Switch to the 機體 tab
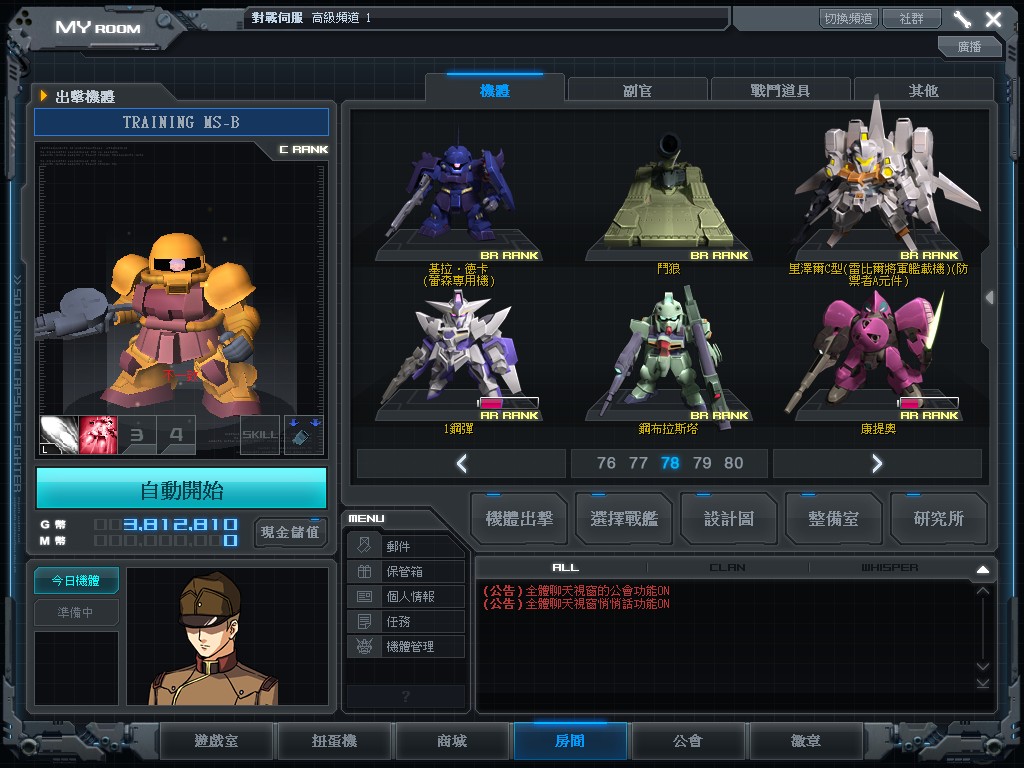The image size is (1024, 768). point(494,89)
